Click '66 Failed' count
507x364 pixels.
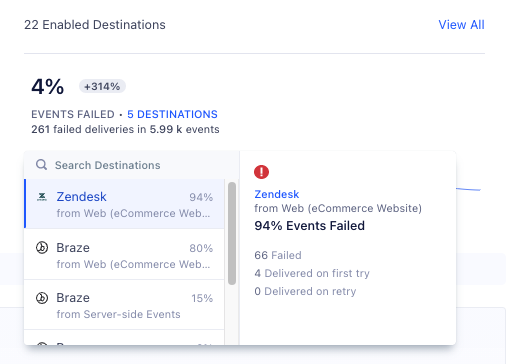click(x=278, y=255)
